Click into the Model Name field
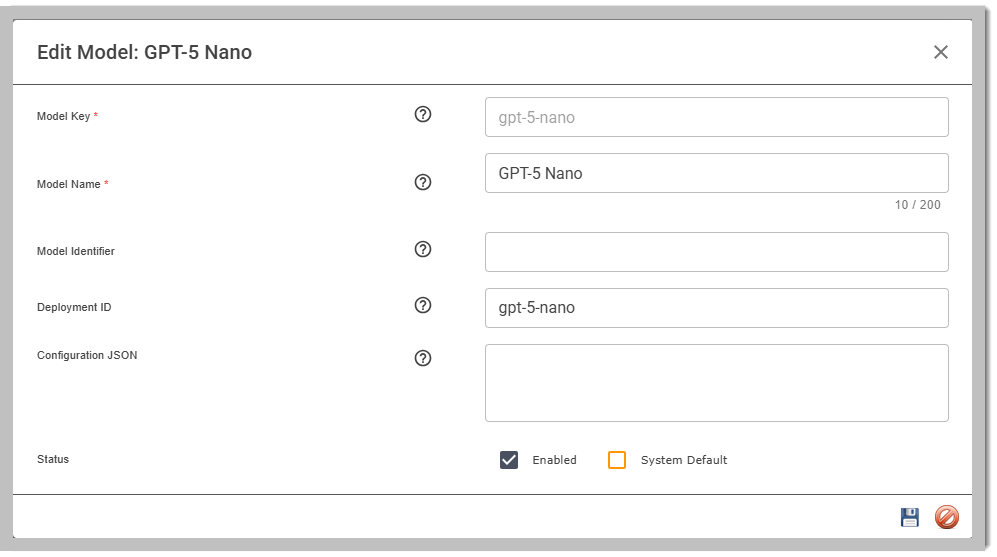The height and width of the screenshot is (557, 997). point(716,173)
